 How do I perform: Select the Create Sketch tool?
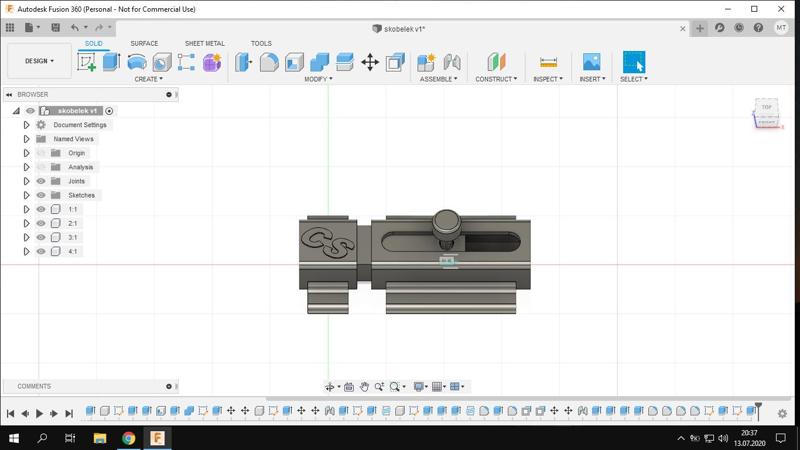[x=87, y=62]
